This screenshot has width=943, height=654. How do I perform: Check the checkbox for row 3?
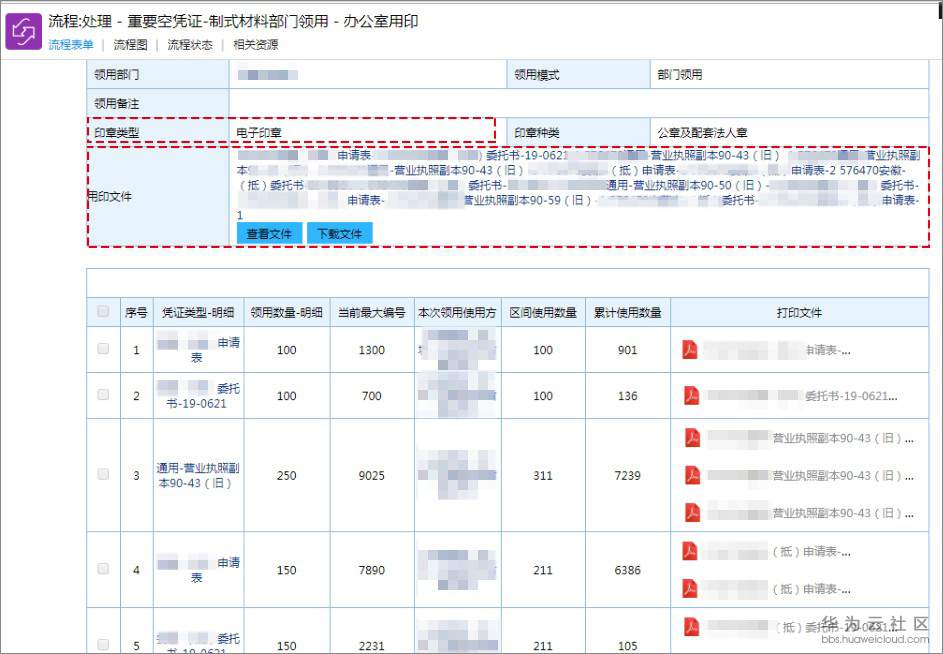coord(103,474)
